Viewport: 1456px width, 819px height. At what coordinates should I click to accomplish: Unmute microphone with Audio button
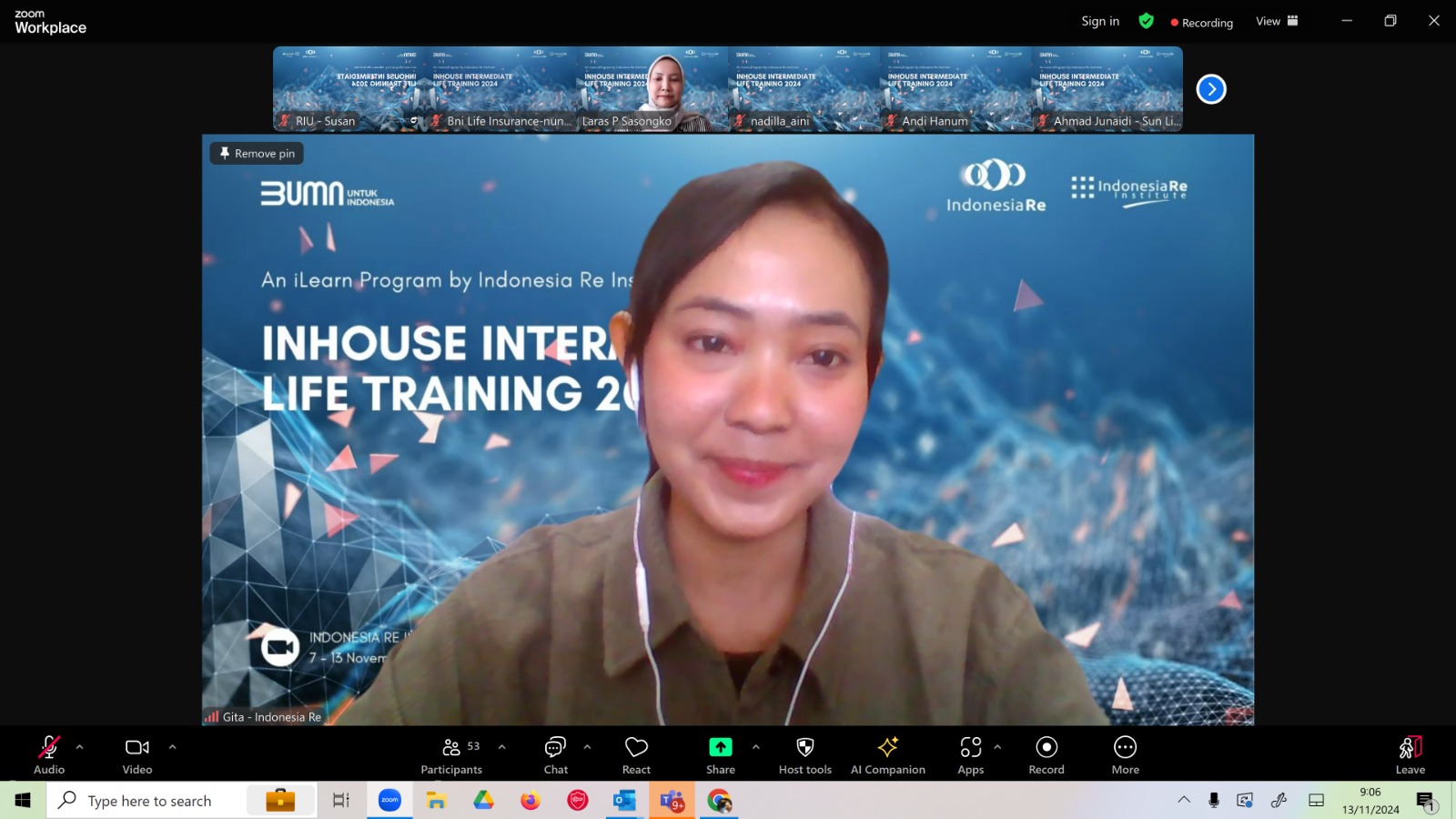pos(49,755)
